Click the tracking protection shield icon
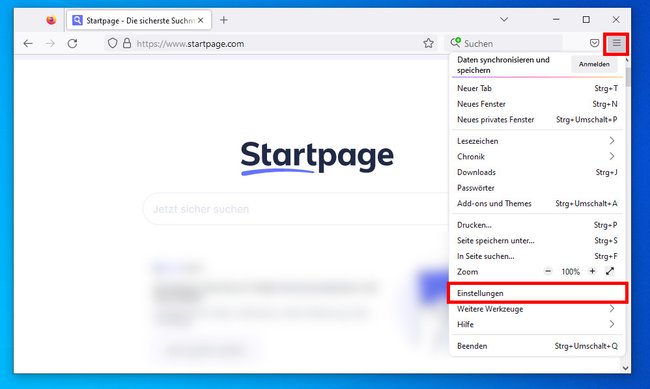This screenshot has height=389, width=650. 112,43
